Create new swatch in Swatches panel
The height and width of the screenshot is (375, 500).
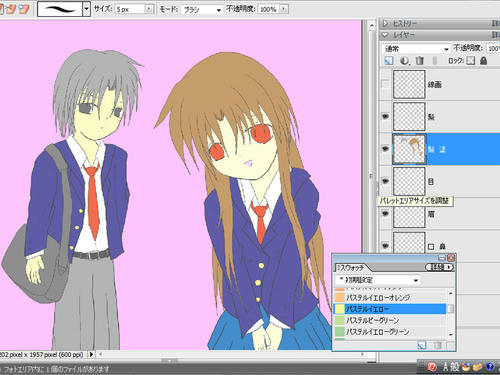pos(422,345)
